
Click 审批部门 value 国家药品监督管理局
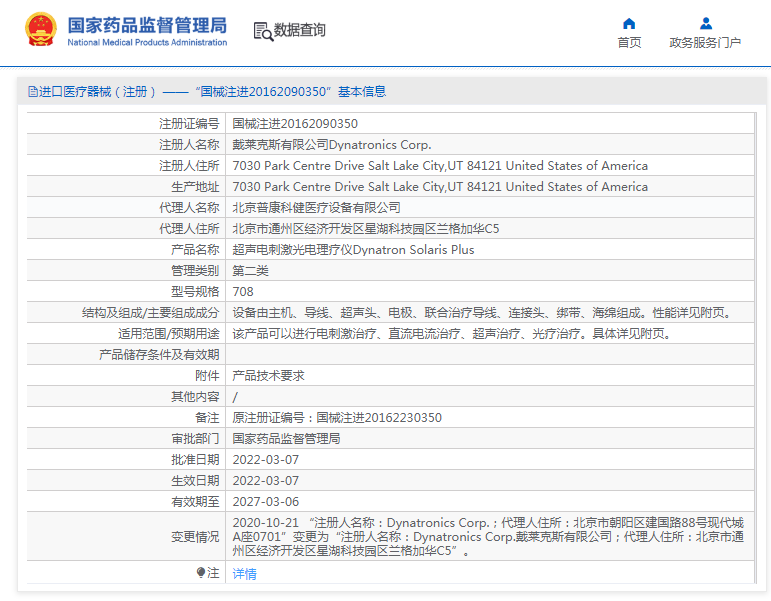click(x=286, y=439)
